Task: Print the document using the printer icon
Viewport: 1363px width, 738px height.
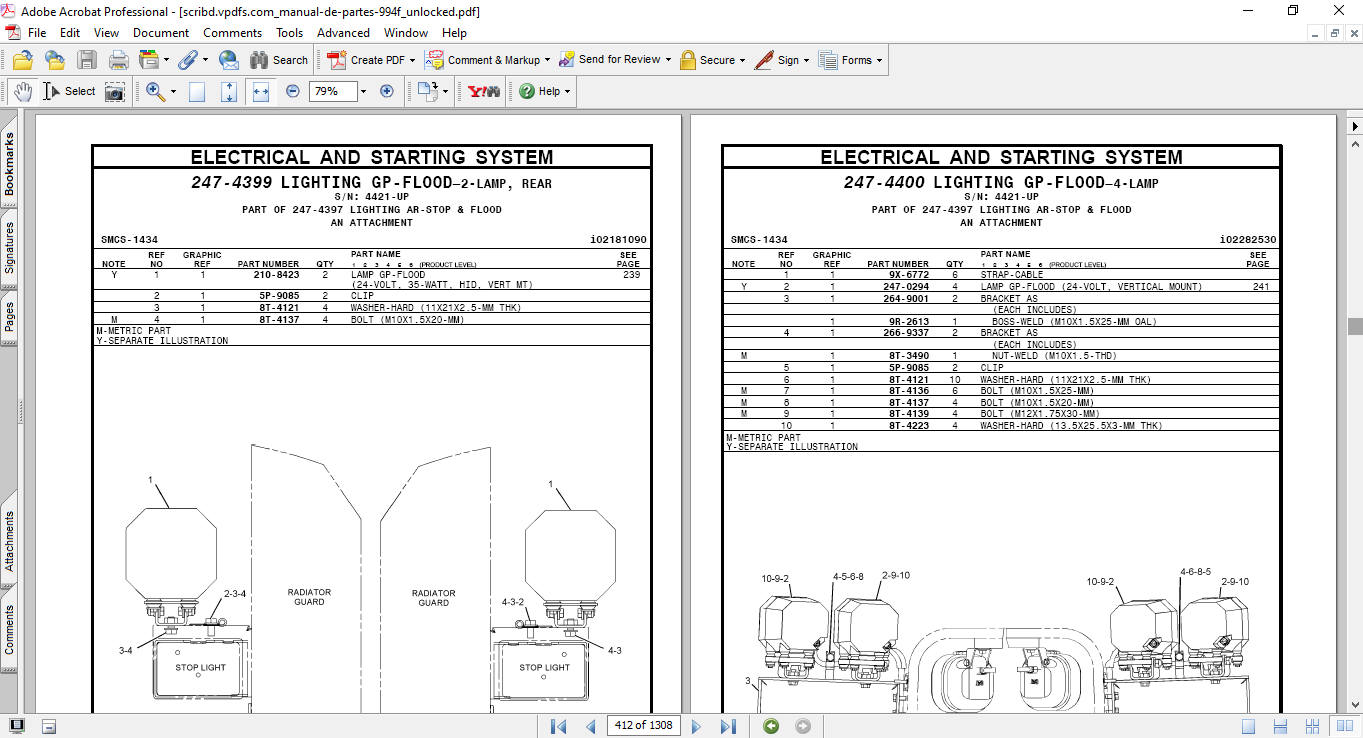Action: point(118,60)
